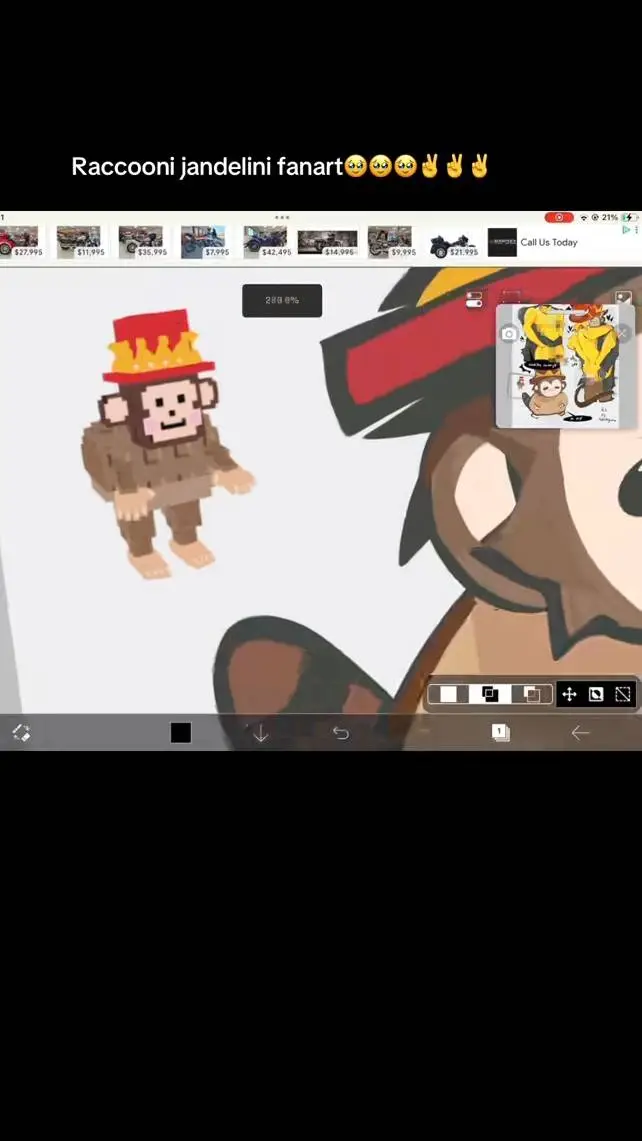
Task: Tap the brush/eraser switch tool icon
Action: point(21,733)
